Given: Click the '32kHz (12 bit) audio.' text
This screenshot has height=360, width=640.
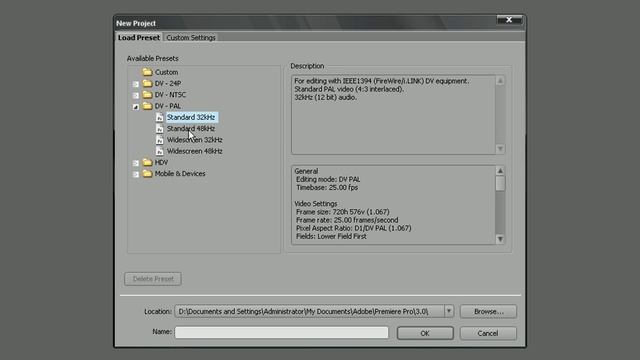Looking at the screenshot, I should pyautogui.click(x=325, y=98).
